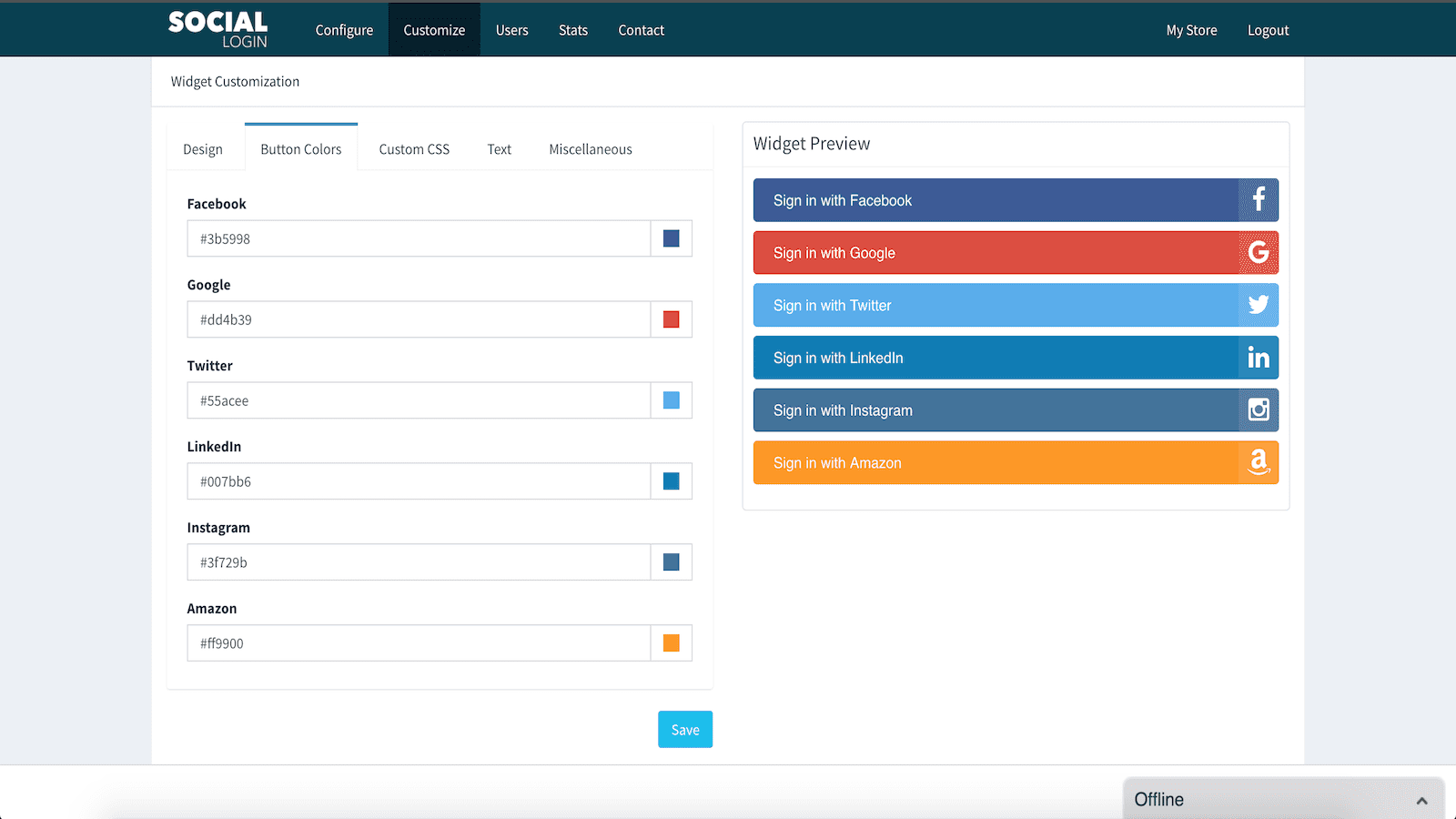Open the LinkedIn color picker swatch
1456x819 pixels.
pyautogui.click(x=672, y=481)
